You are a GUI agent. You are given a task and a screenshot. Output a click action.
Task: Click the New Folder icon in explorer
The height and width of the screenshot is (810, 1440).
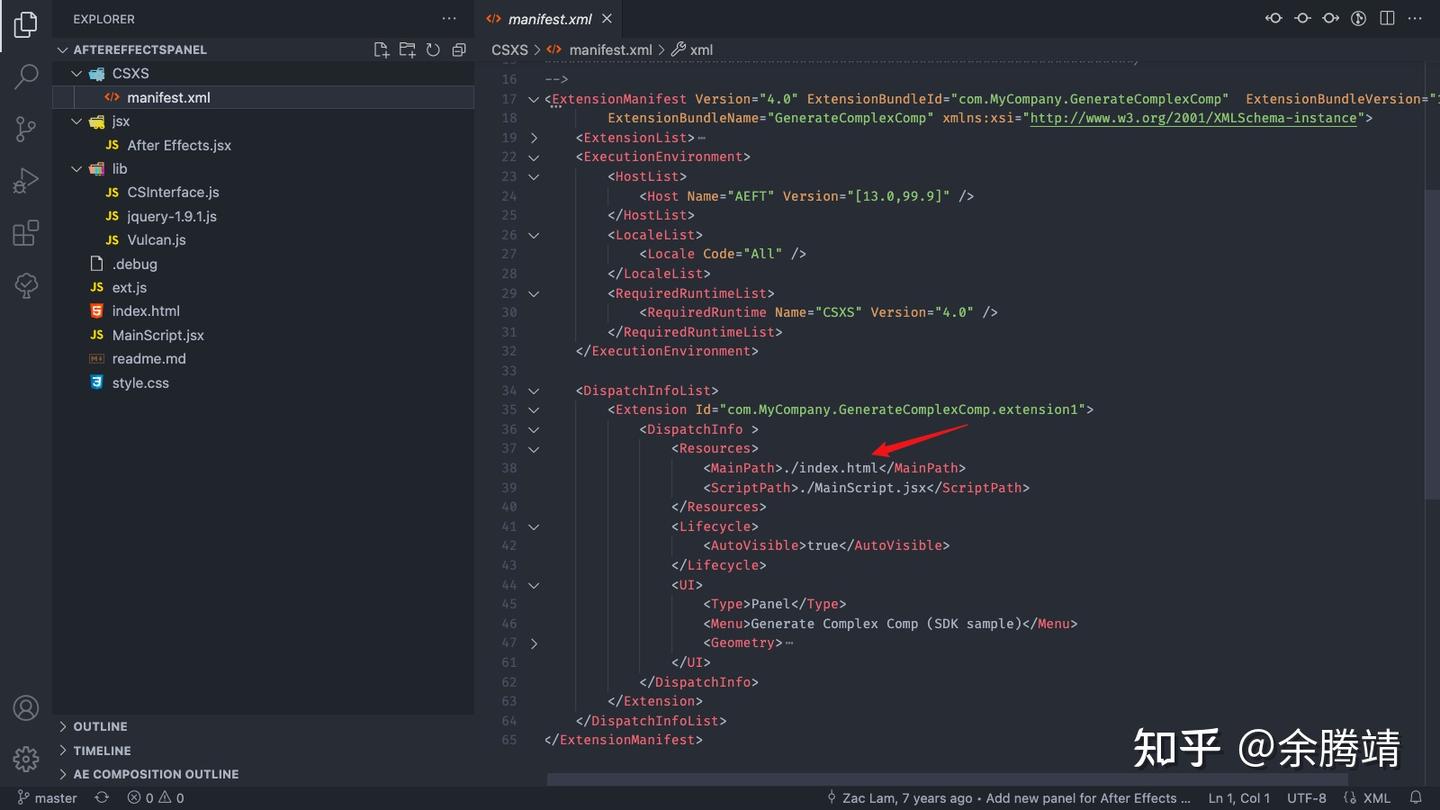click(x=407, y=50)
